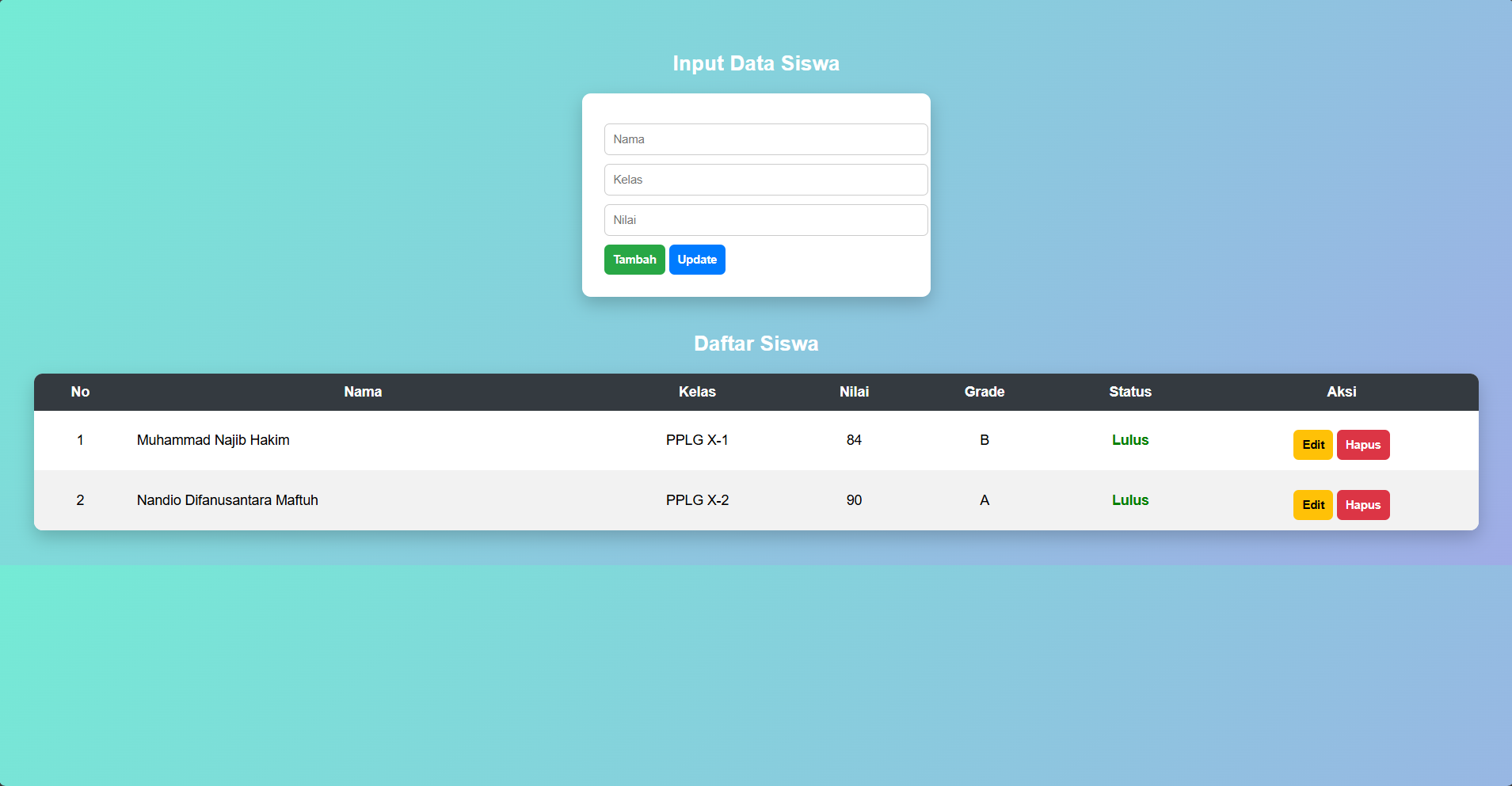Click the Aksi column header
The image size is (1512, 786).
click(1341, 392)
